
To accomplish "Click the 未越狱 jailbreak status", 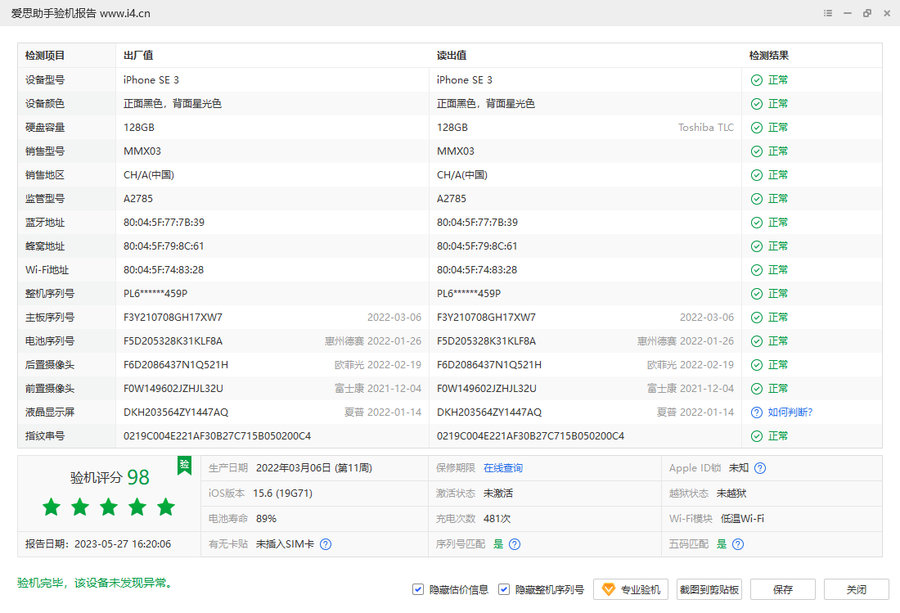I will [x=731, y=493].
